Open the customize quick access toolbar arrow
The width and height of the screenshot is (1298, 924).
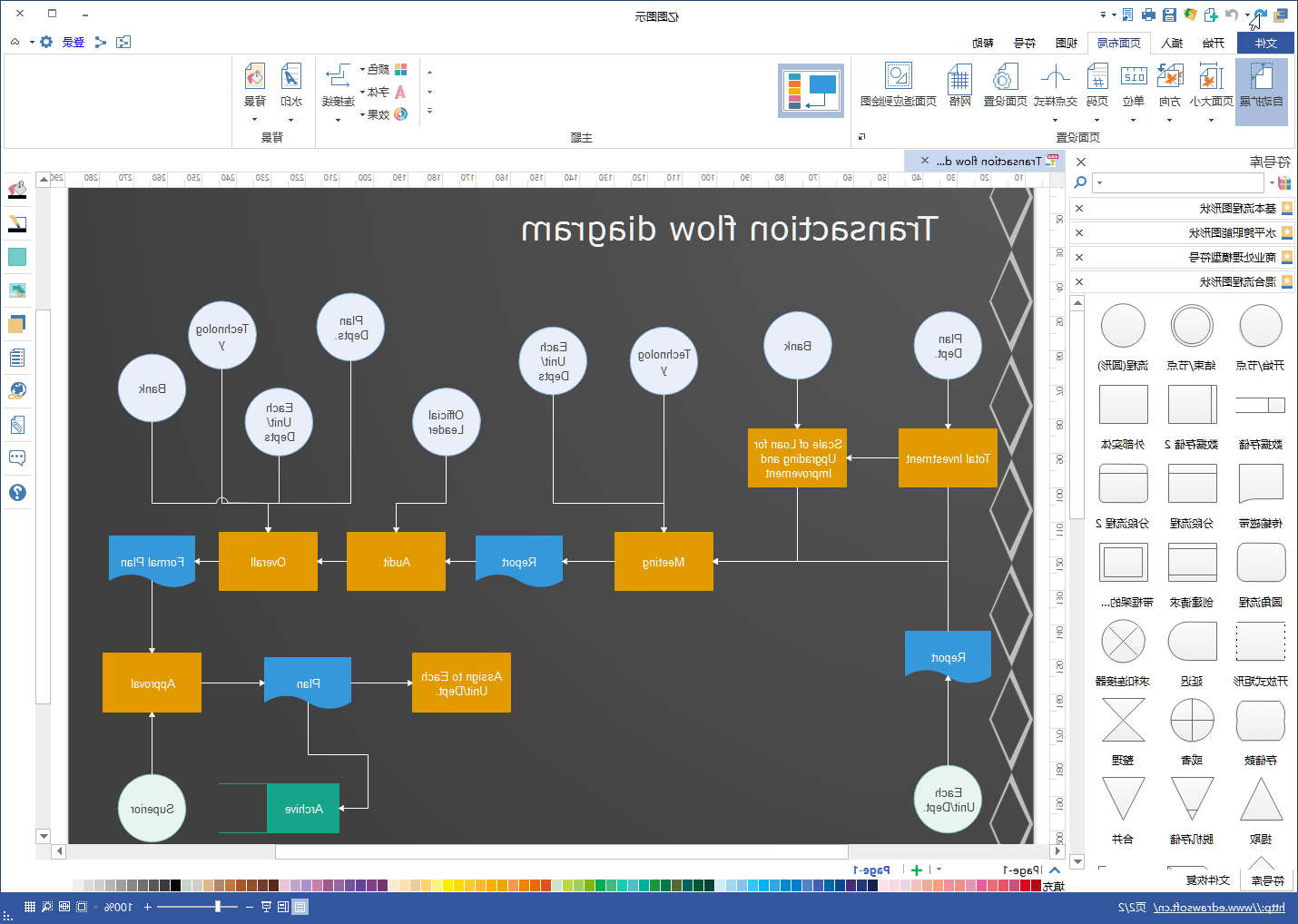click(x=1104, y=15)
